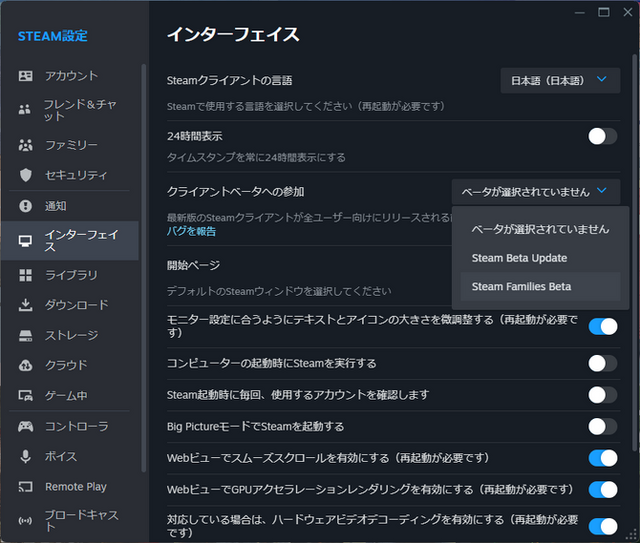Click the バグを報告 link
The height and width of the screenshot is (543, 640).
[x=191, y=232]
